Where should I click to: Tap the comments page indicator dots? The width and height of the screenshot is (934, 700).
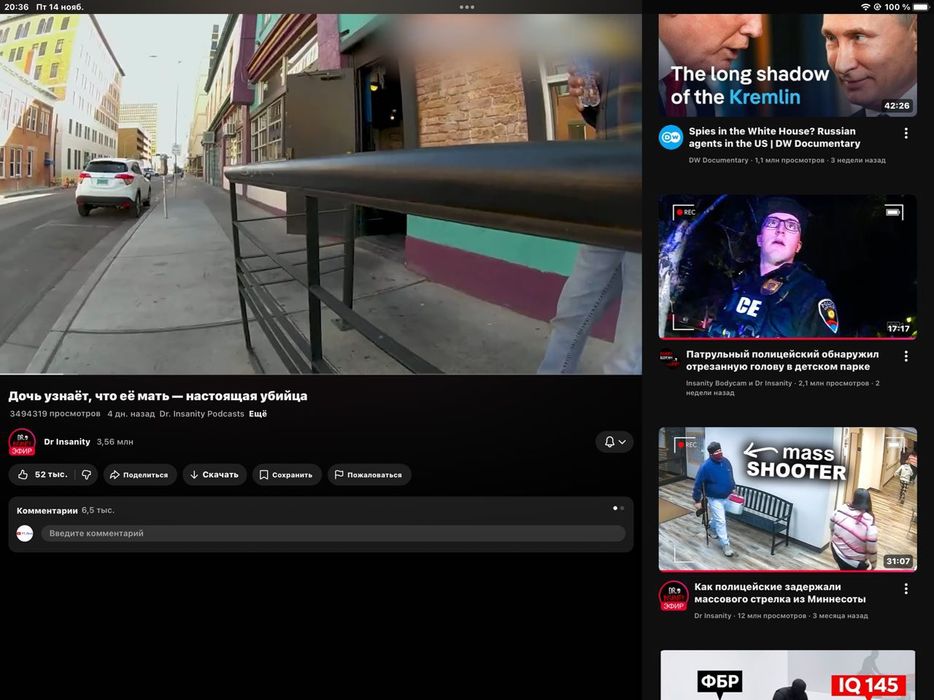point(618,508)
